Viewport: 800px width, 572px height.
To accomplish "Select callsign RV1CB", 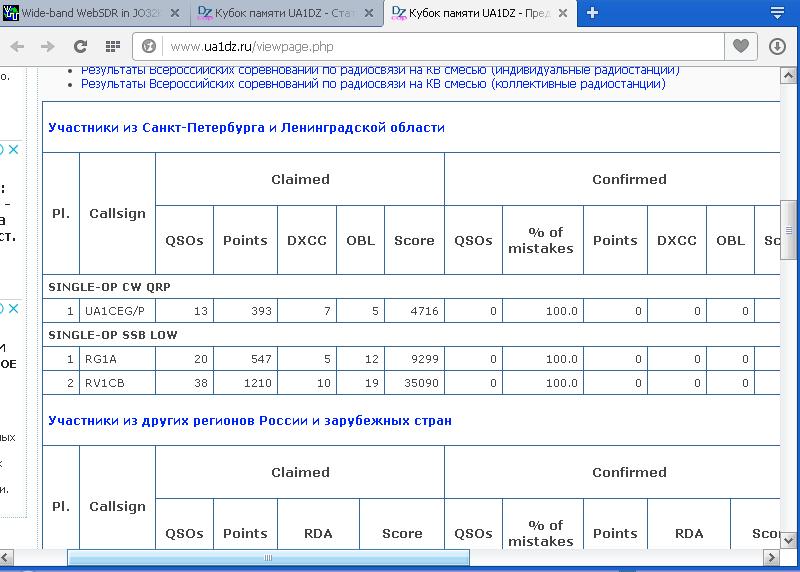I will coord(105,383).
